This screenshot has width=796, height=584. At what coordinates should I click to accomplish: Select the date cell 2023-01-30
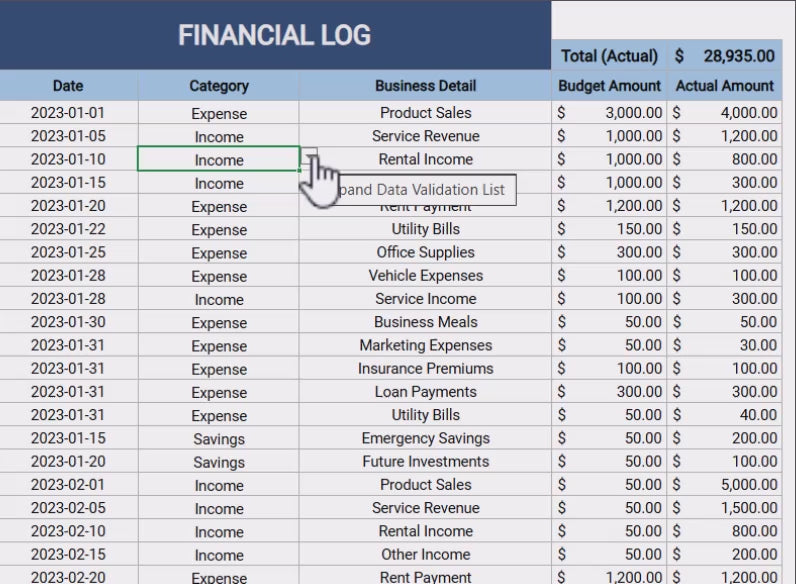(x=68, y=321)
